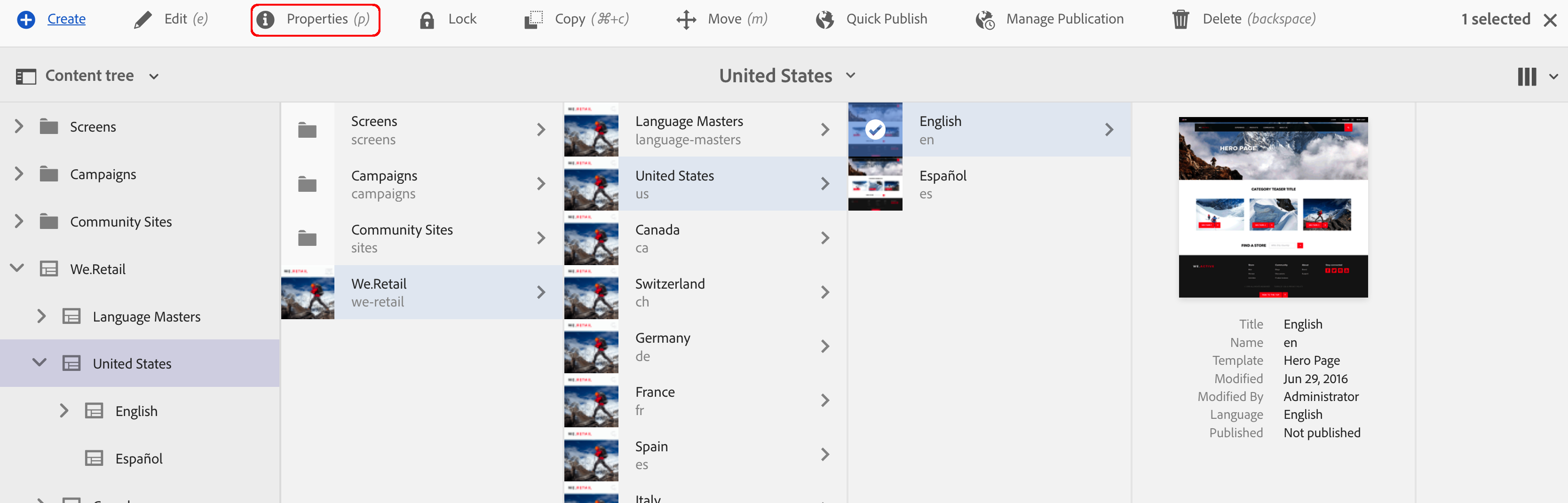This screenshot has height=503, width=1568.
Task: Open the Spain column item
Action: pyautogui.click(x=706, y=454)
